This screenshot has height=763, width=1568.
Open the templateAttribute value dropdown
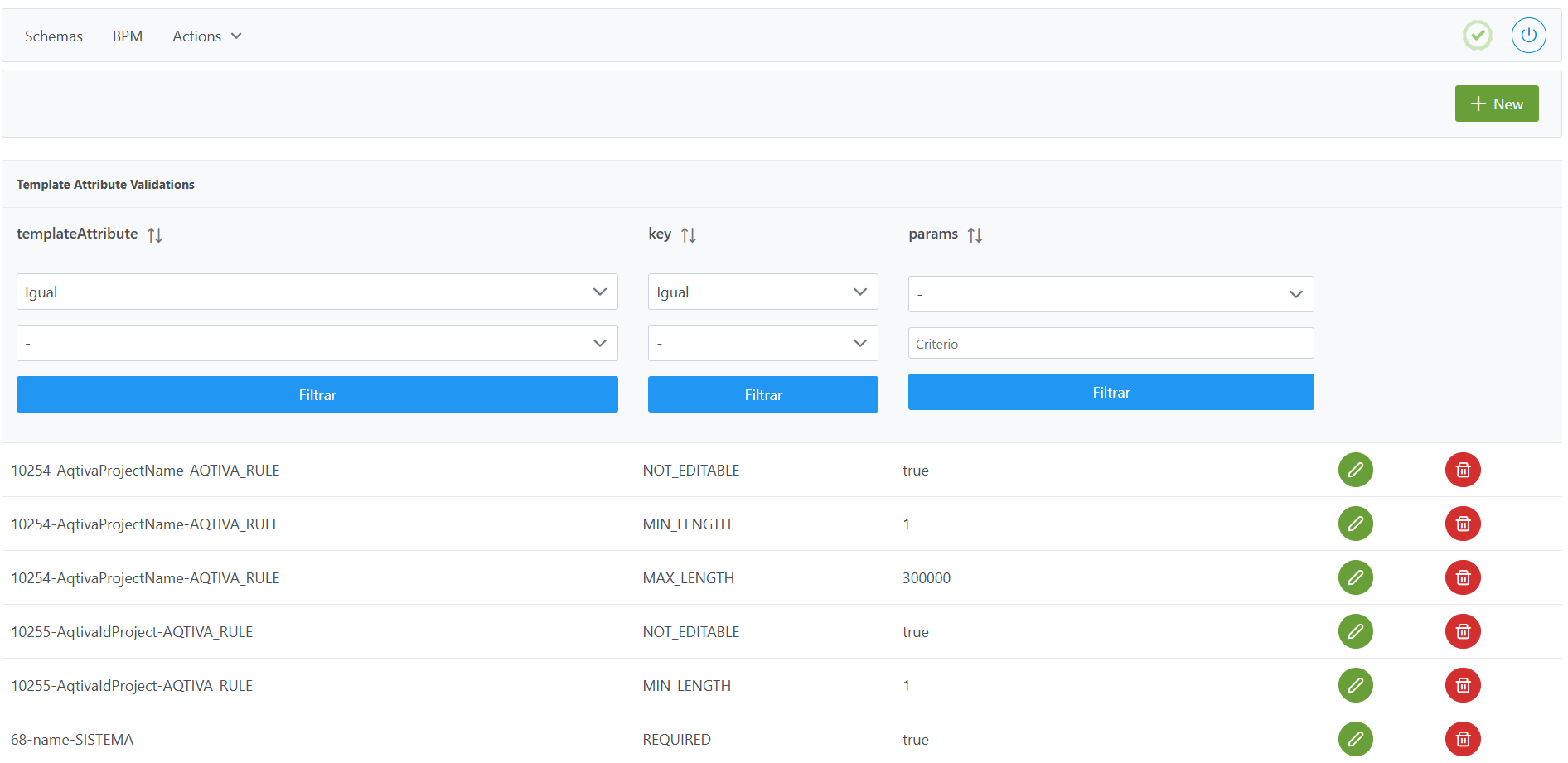(317, 343)
